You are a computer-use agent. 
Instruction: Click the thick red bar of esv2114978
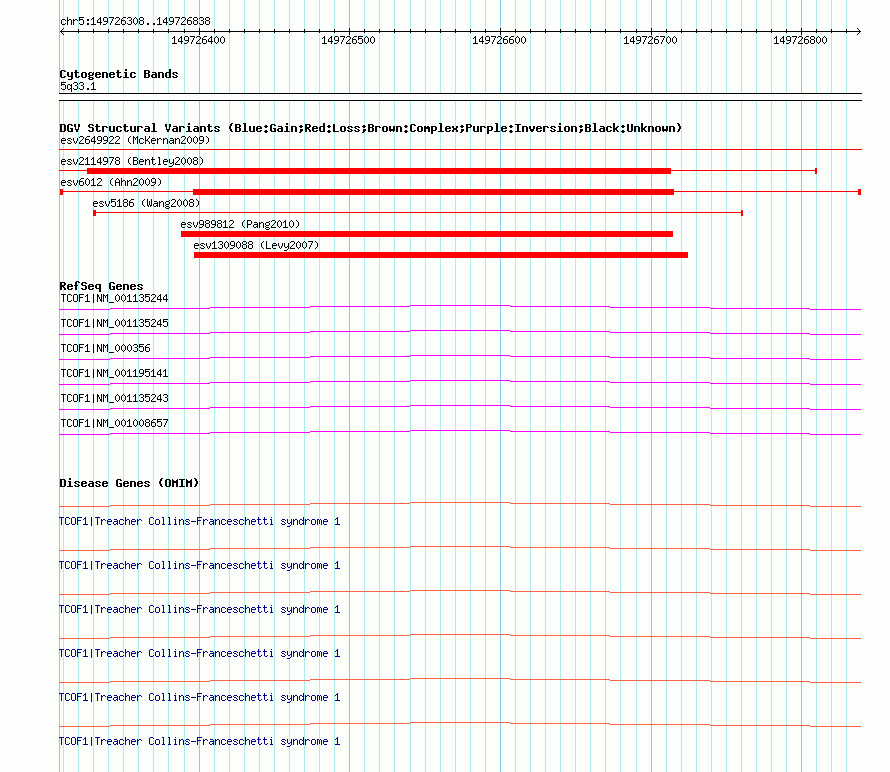click(379, 171)
